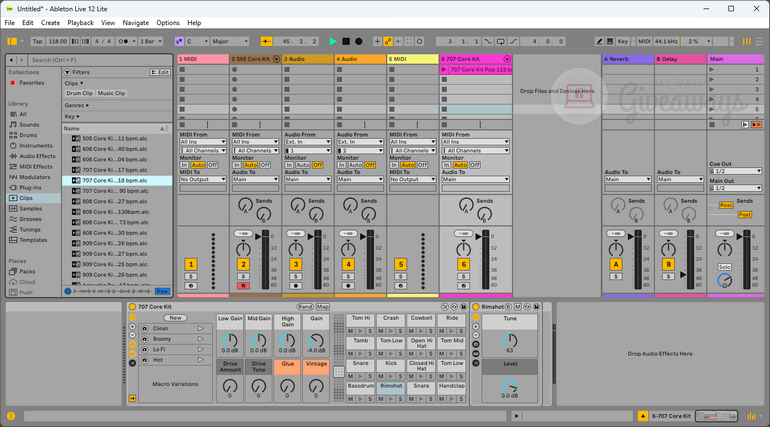The width and height of the screenshot is (770, 427).
Task: Select the Kick drum pad
Action: click(x=391, y=364)
